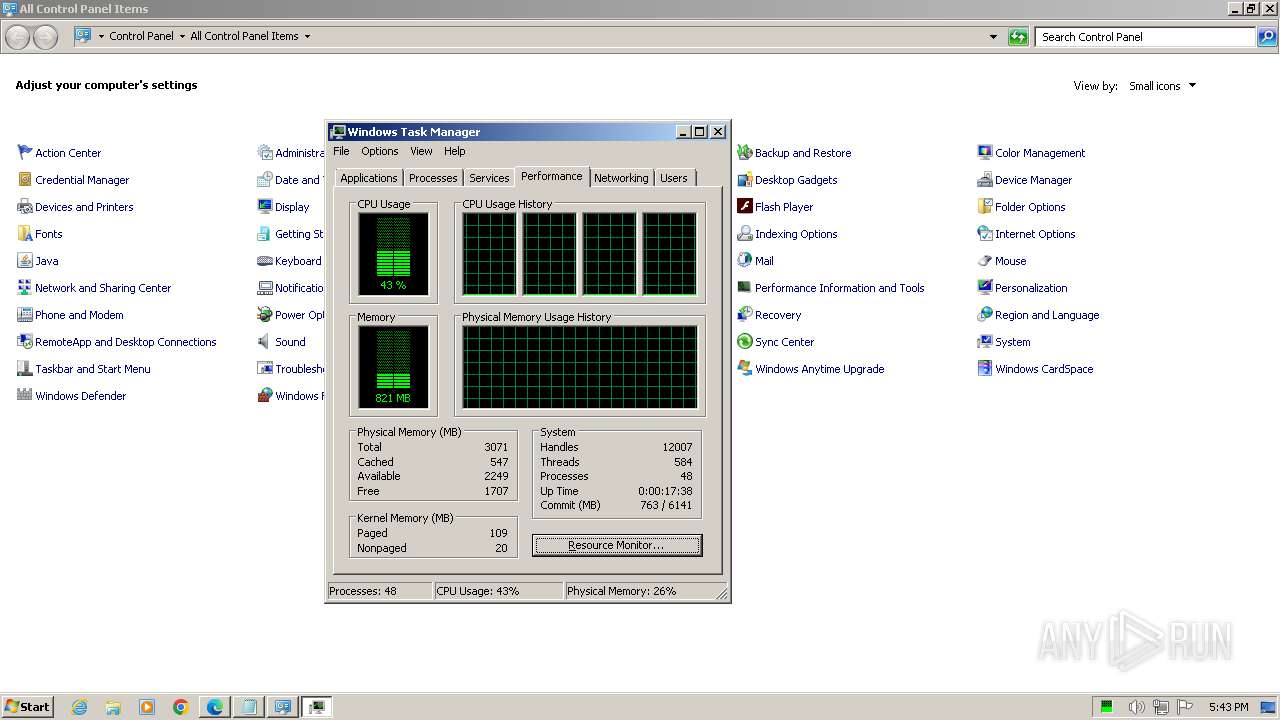Click the Resource Monitor button
The width and height of the screenshot is (1280, 720).
tap(617, 545)
